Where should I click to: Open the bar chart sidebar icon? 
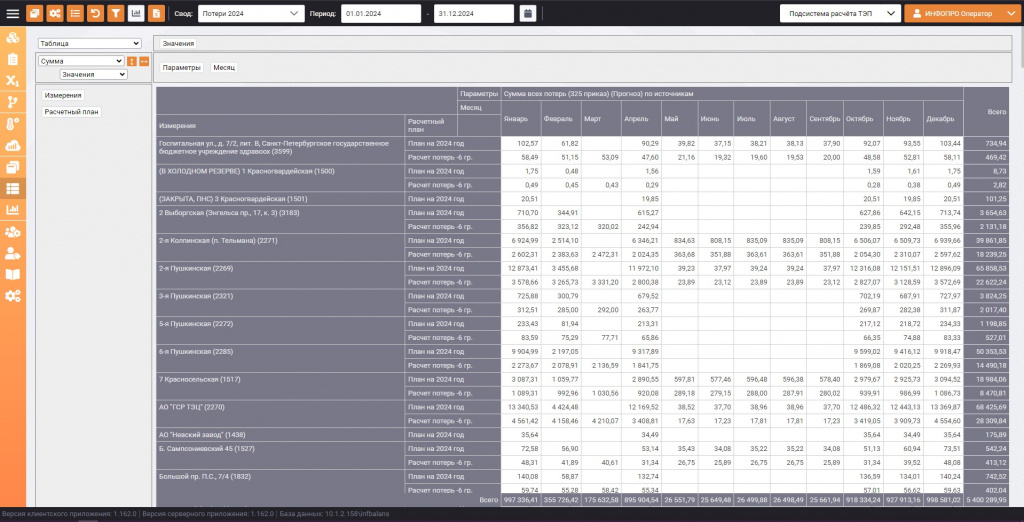point(12,210)
